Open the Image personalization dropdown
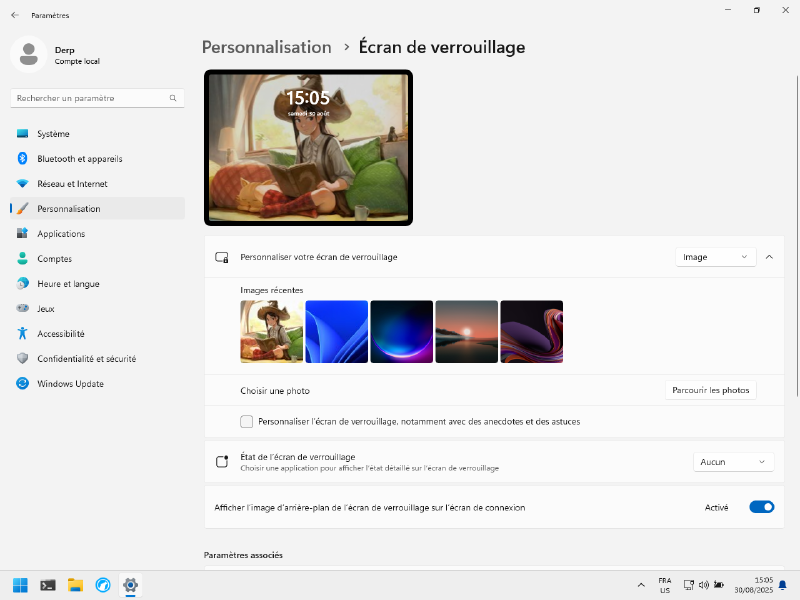Viewport: 800px width, 600px height. (714, 257)
